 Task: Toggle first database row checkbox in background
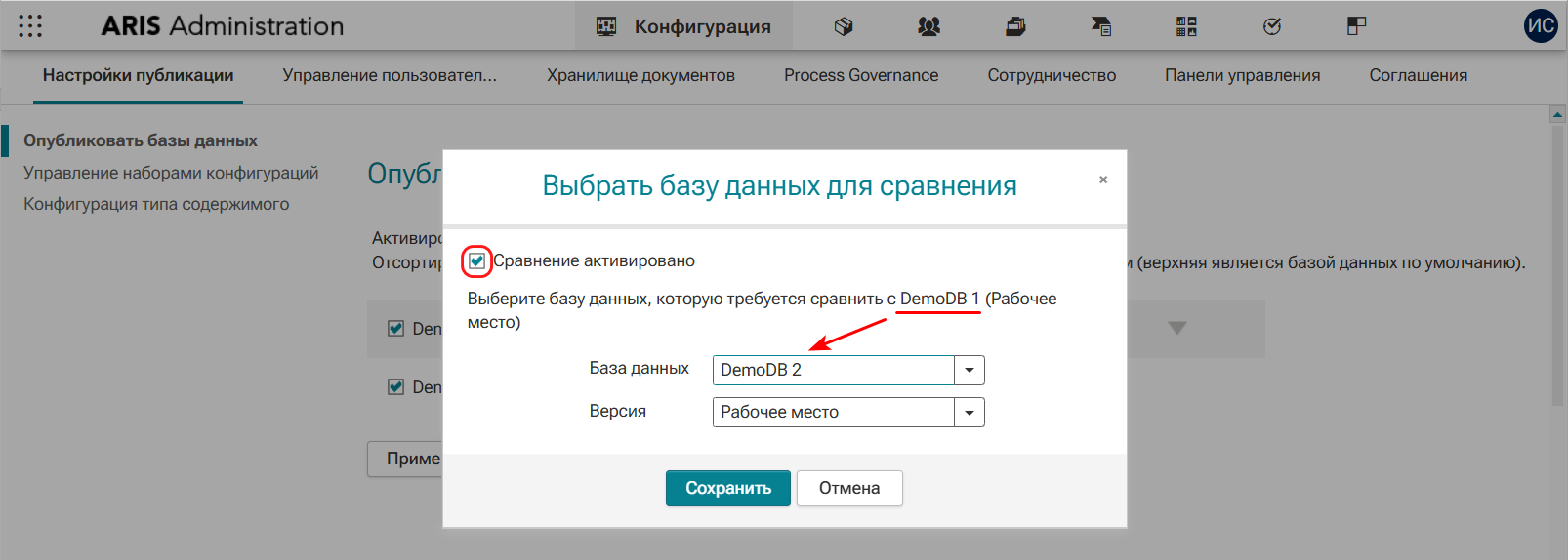pyautogui.click(x=395, y=329)
